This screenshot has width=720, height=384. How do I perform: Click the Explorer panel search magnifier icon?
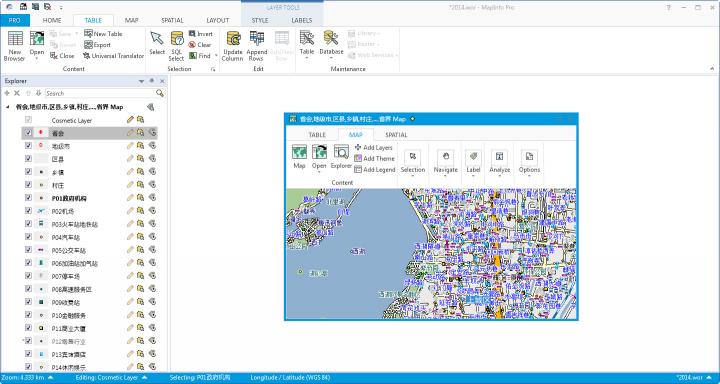point(159,93)
